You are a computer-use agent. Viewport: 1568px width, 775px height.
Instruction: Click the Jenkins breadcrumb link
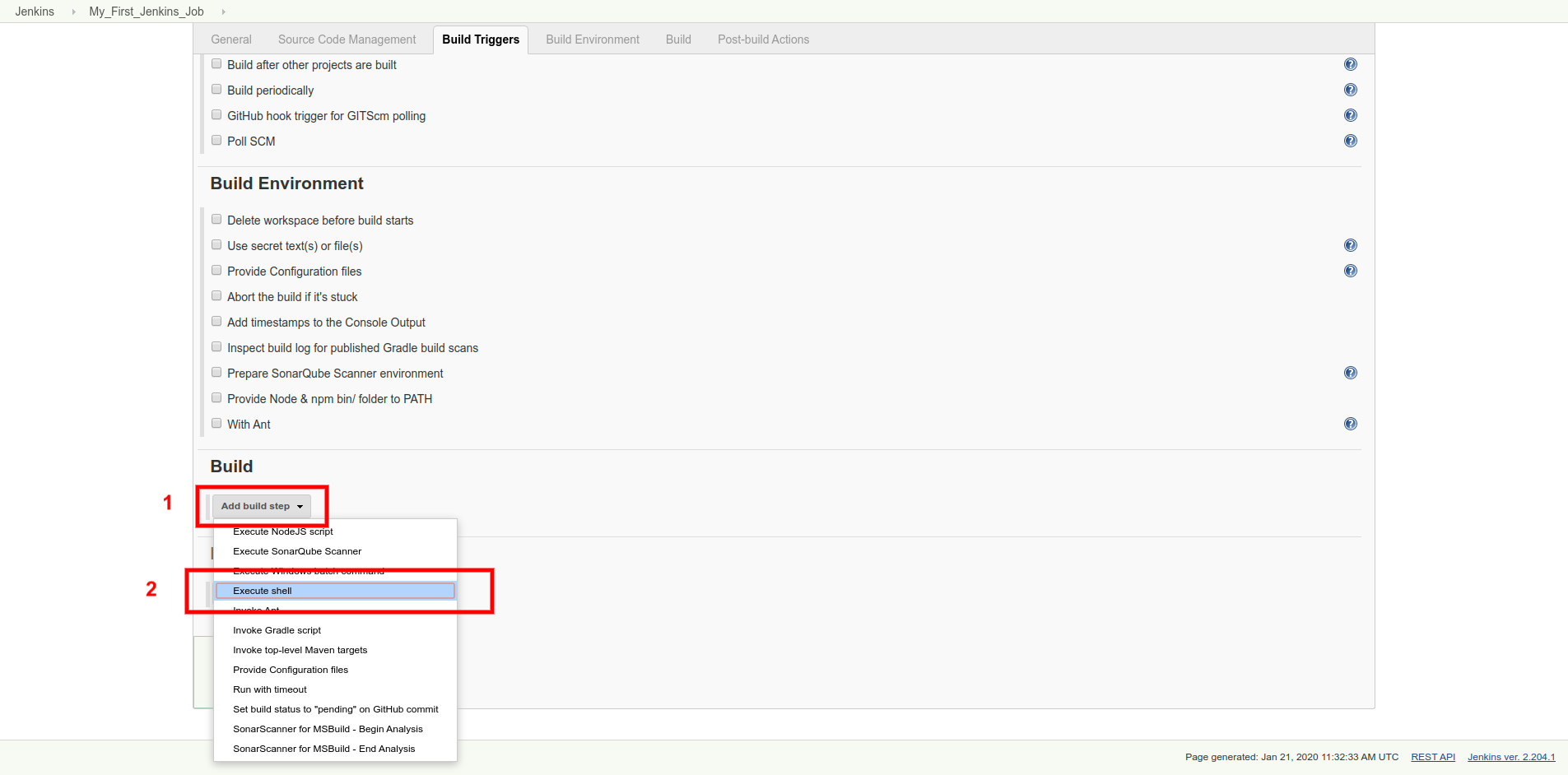click(35, 12)
